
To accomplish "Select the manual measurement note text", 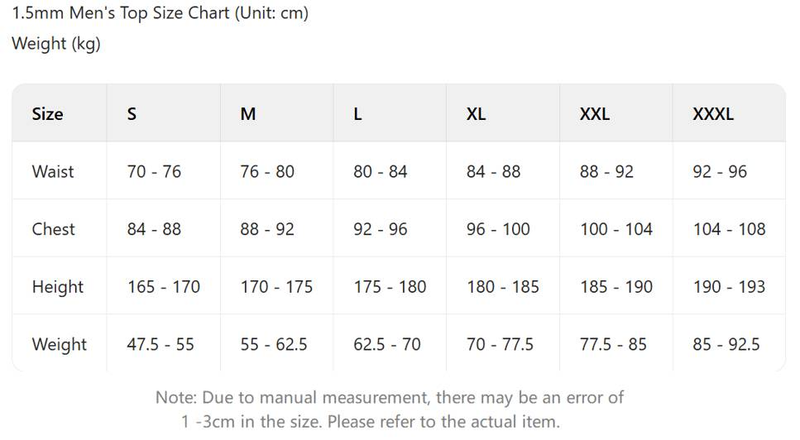I will tap(390, 409).
